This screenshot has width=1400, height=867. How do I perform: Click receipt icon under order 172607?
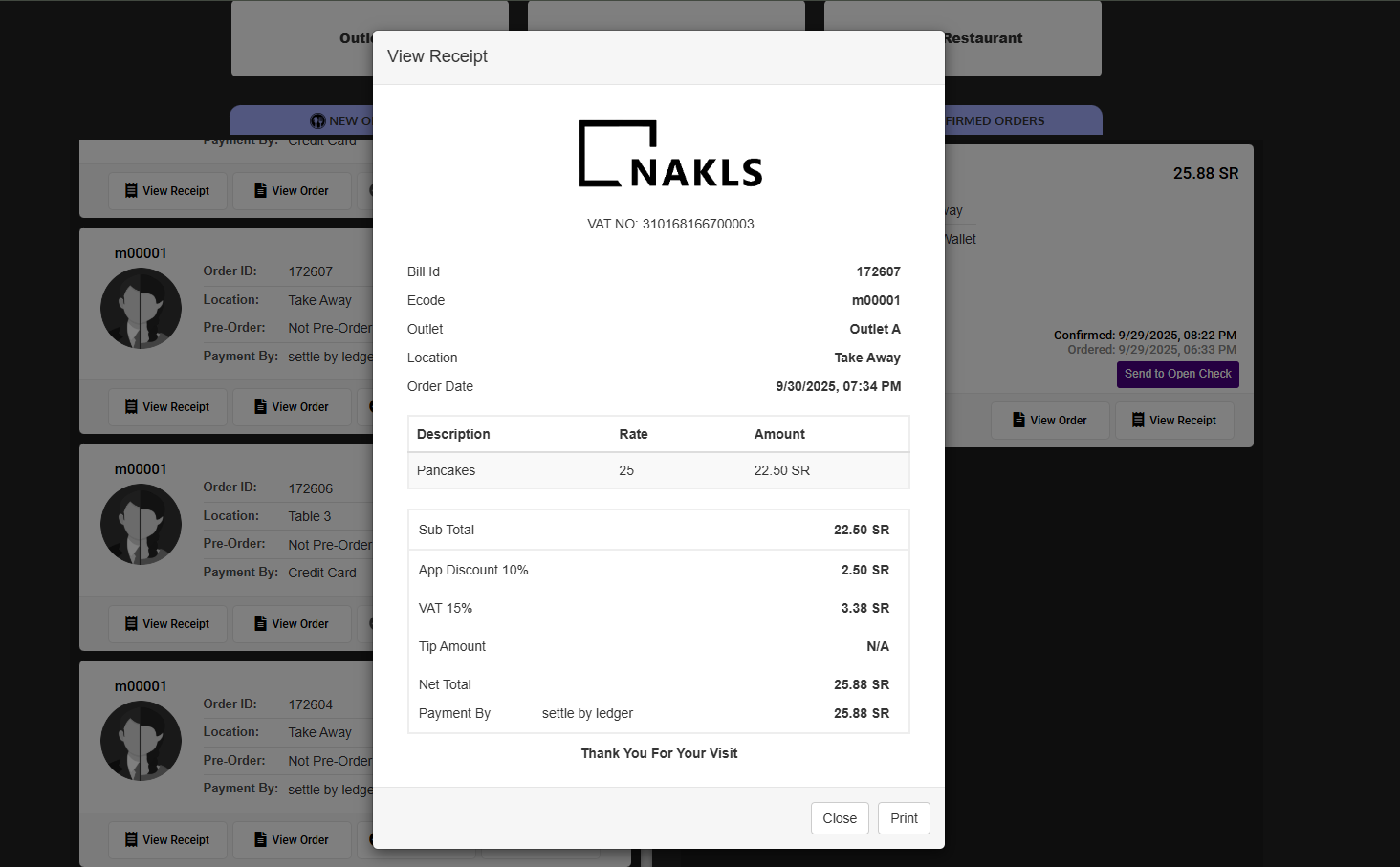click(x=131, y=406)
